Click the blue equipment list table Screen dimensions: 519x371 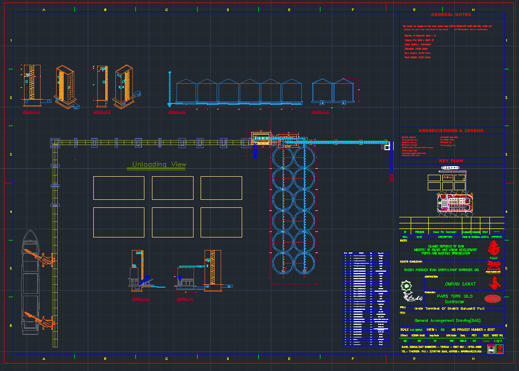tap(366, 299)
